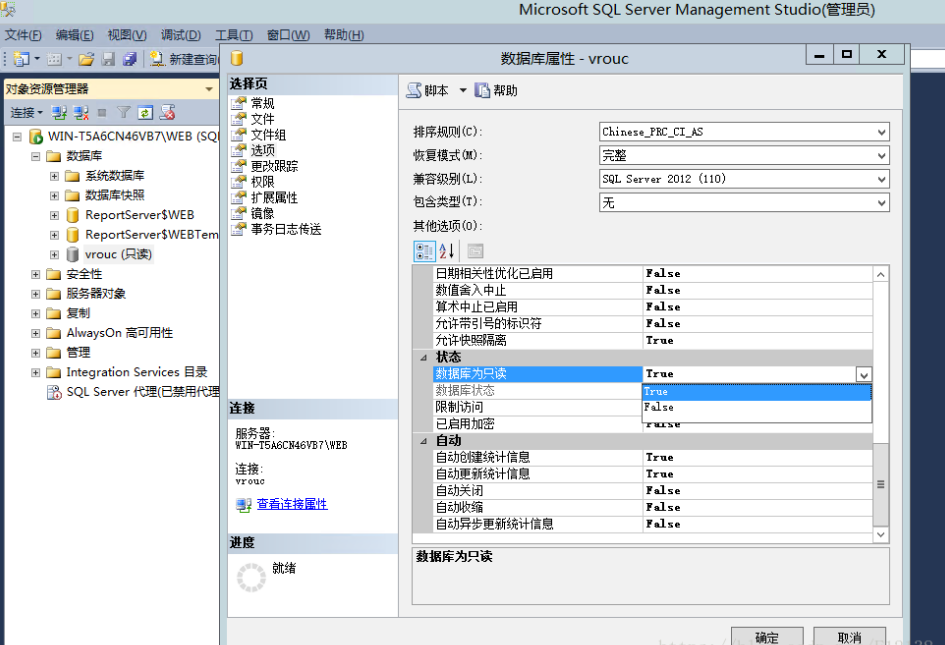This screenshot has height=645, width=945.
Task: Open the 文件(F) menu
Action: point(24,35)
